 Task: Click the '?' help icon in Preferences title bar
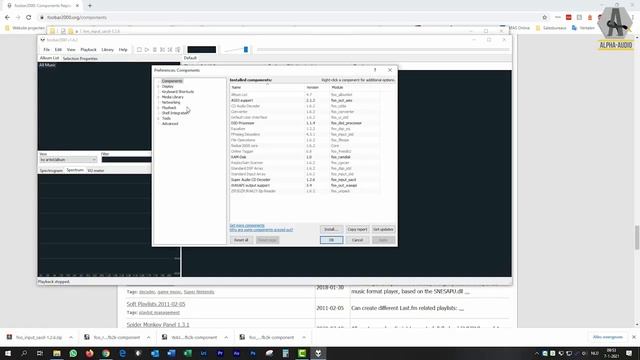[x=375, y=70]
